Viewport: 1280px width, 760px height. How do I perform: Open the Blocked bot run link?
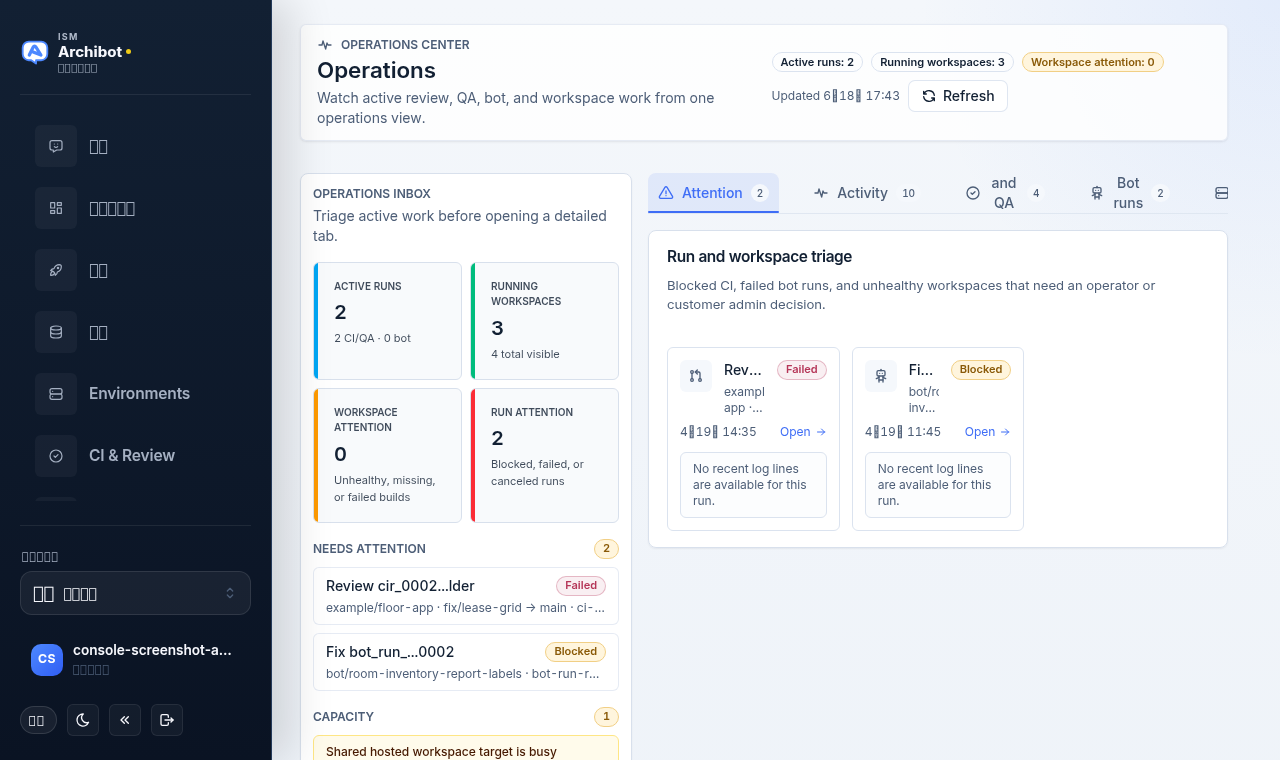(x=988, y=432)
